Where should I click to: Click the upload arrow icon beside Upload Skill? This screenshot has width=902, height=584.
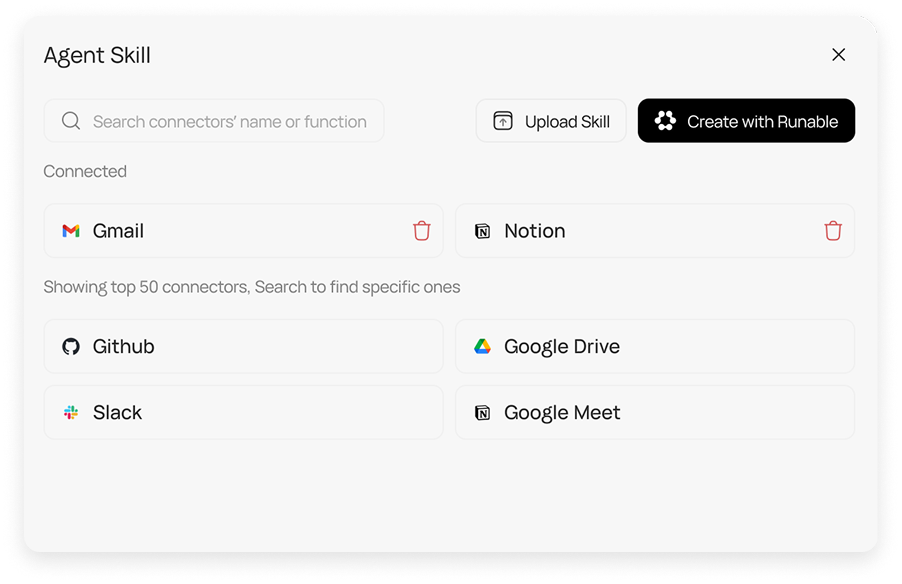[x=501, y=120]
